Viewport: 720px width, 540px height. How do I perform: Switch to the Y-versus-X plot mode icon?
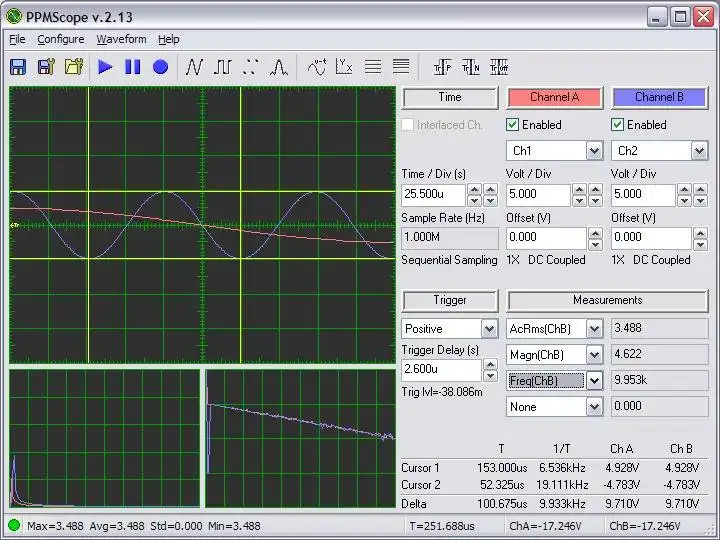(345, 67)
